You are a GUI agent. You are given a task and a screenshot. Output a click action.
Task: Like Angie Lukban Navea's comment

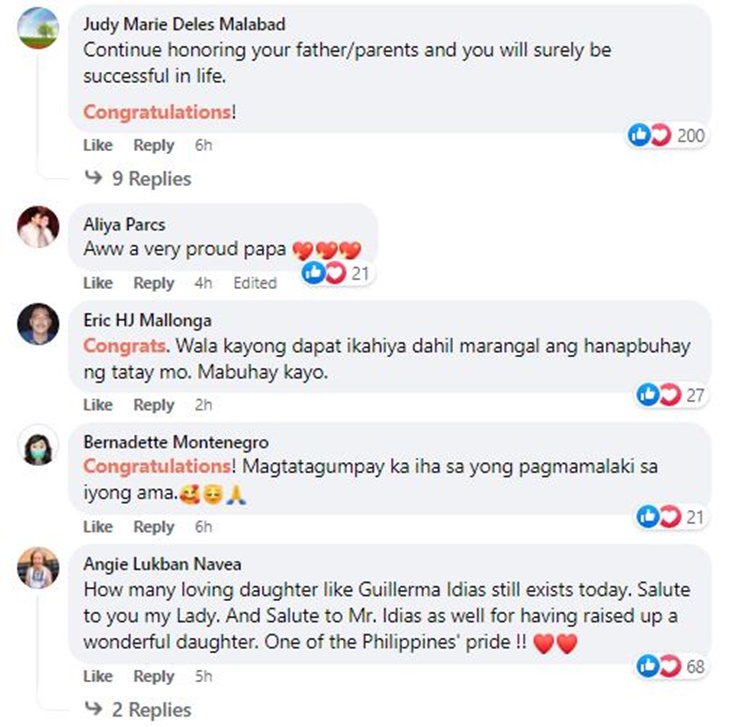click(x=98, y=676)
